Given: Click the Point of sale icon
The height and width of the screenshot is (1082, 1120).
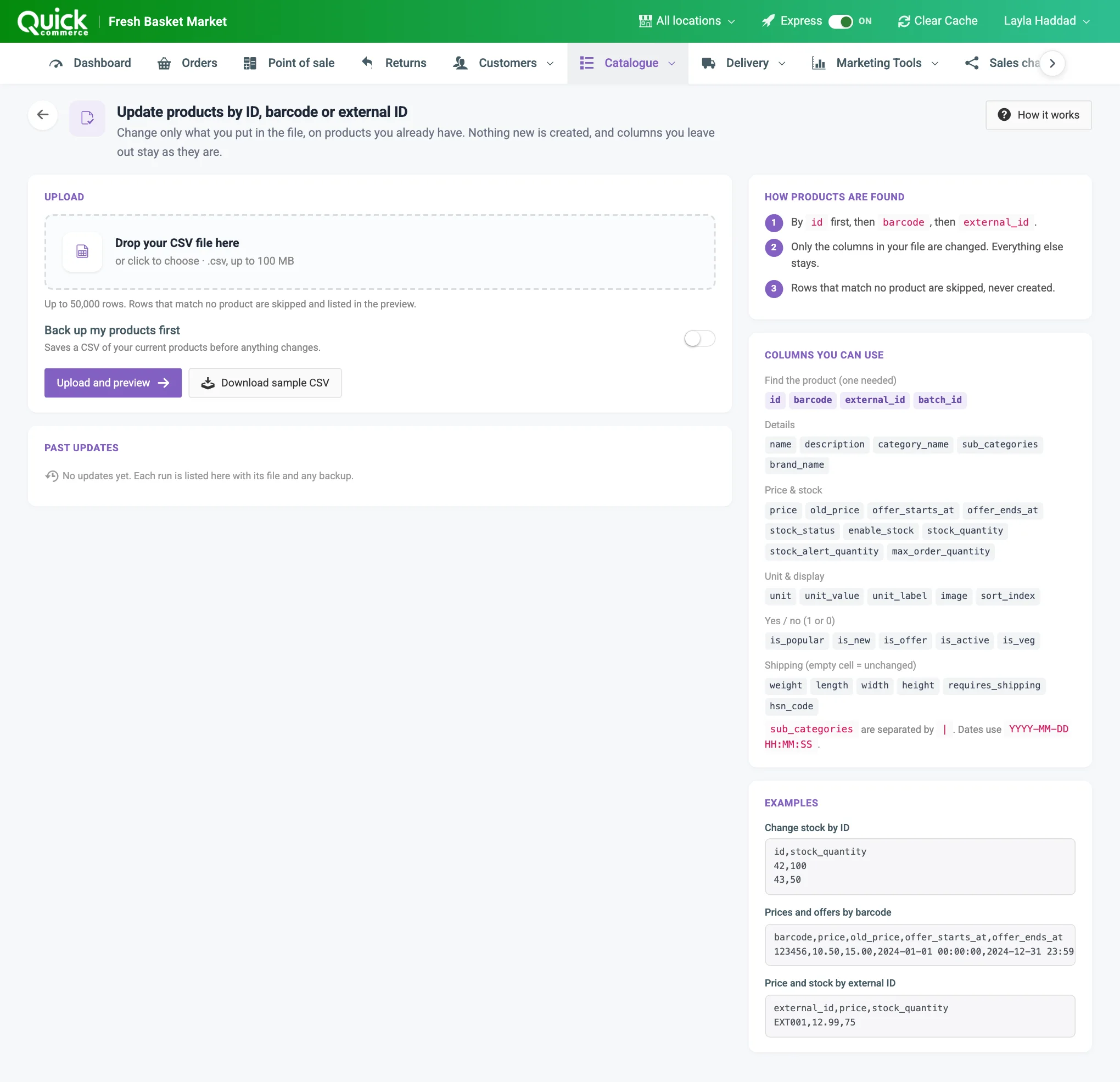Looking at the screenshot, I should (x=250, y=64).
